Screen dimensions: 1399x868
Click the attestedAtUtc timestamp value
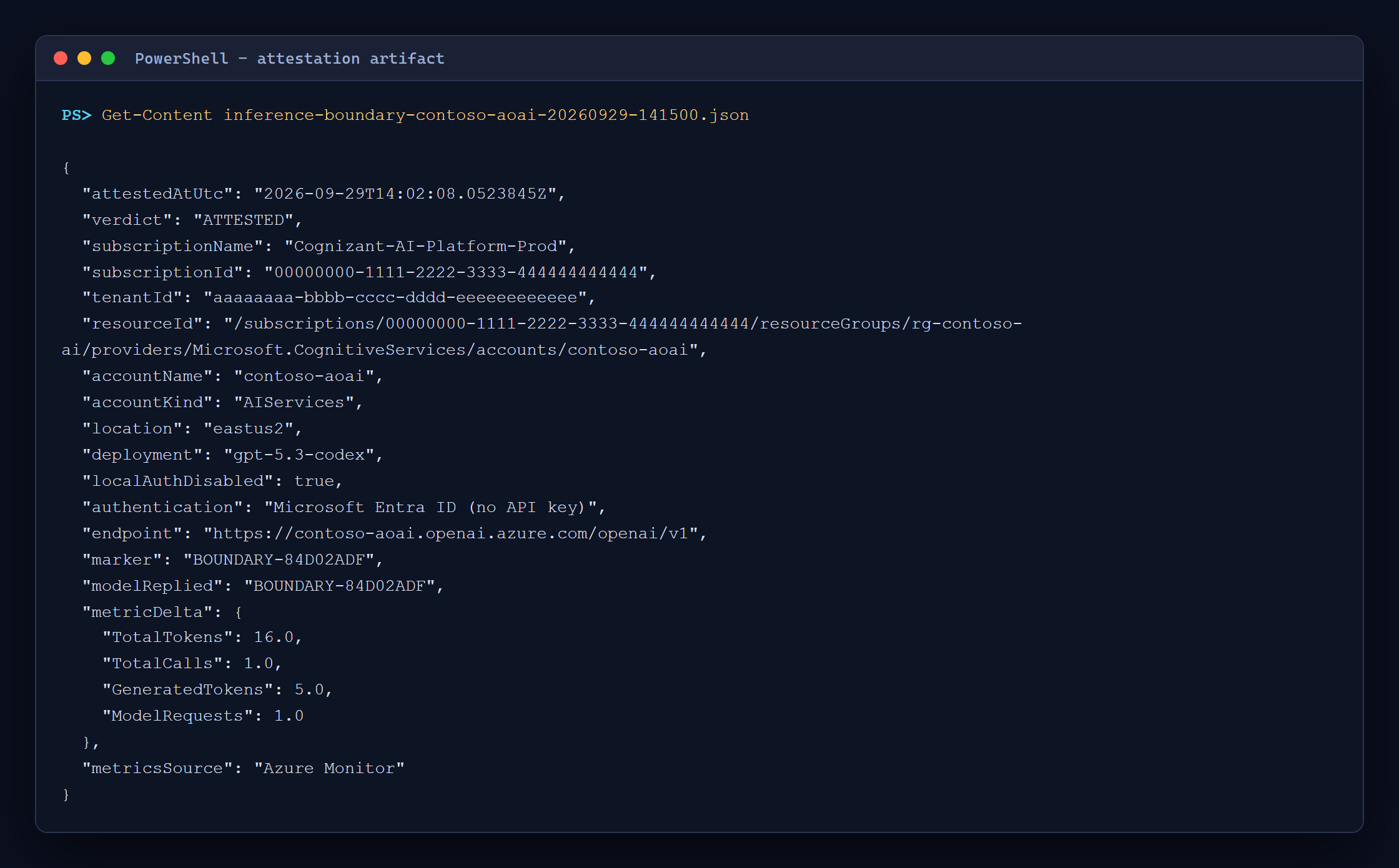(x=405, y=194)
